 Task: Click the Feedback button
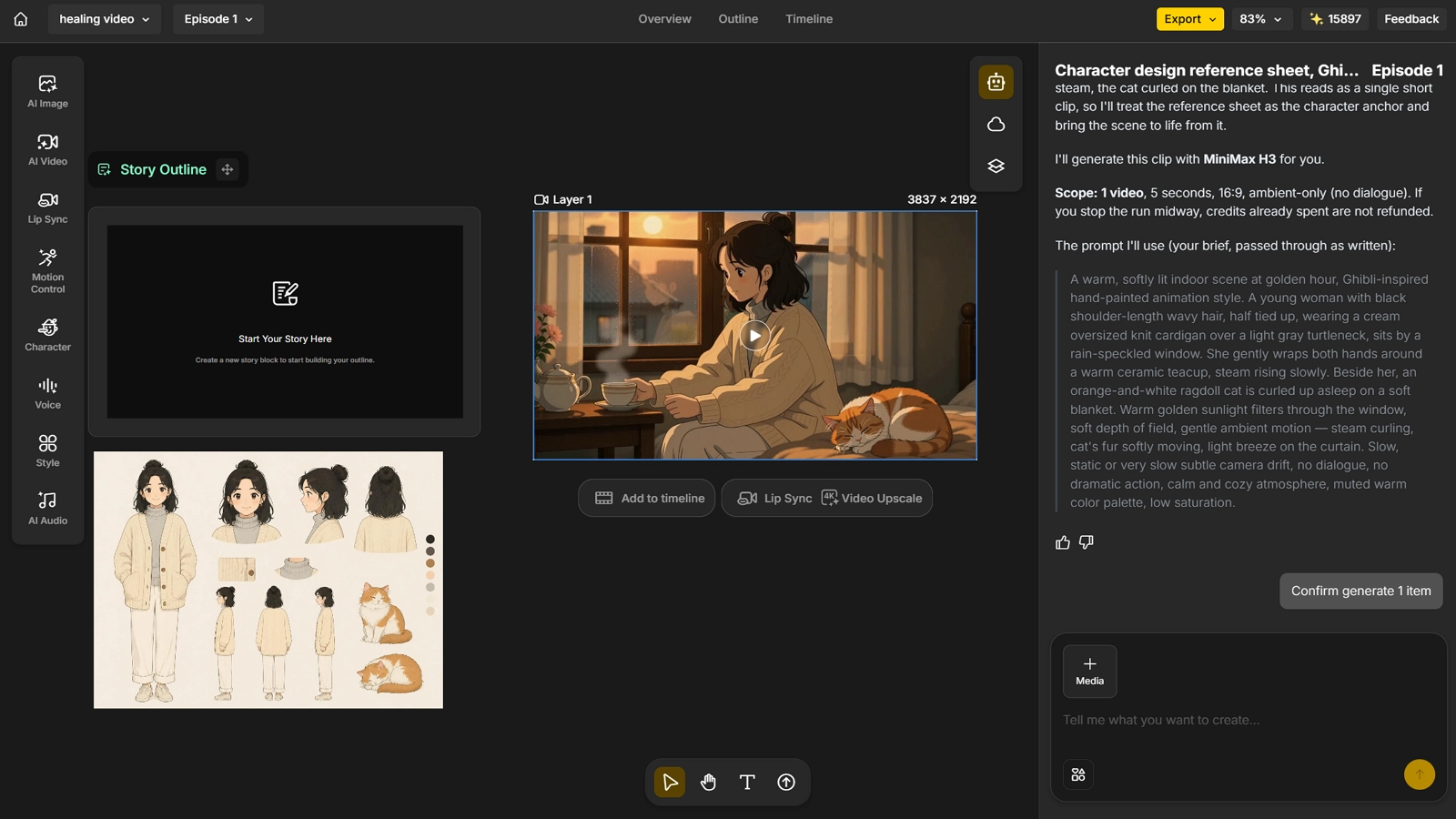1411,19
